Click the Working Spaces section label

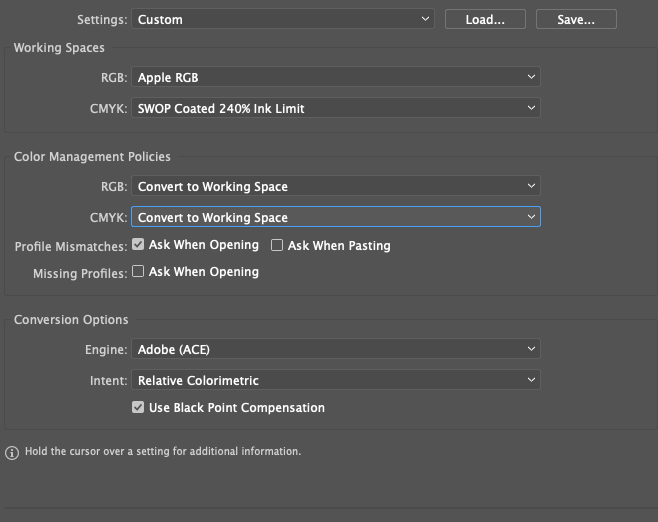(x=59, y=48)
